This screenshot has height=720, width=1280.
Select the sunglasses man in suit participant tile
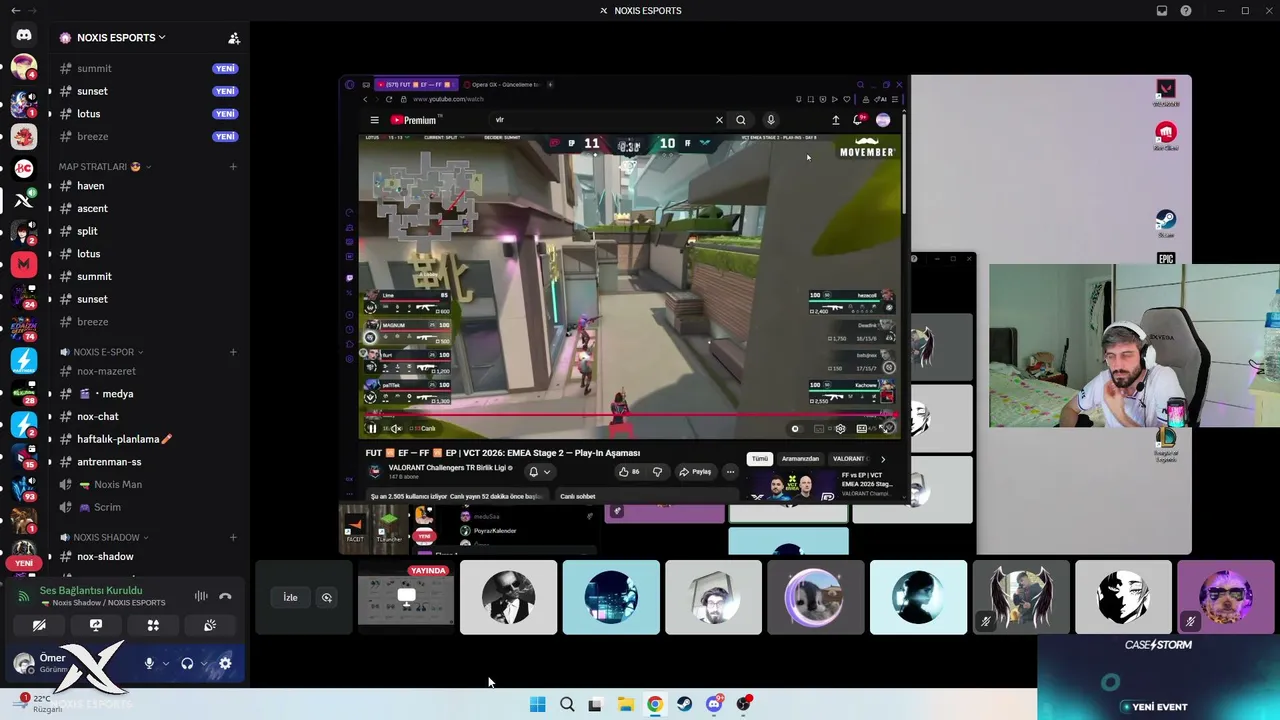click(508, 598)
